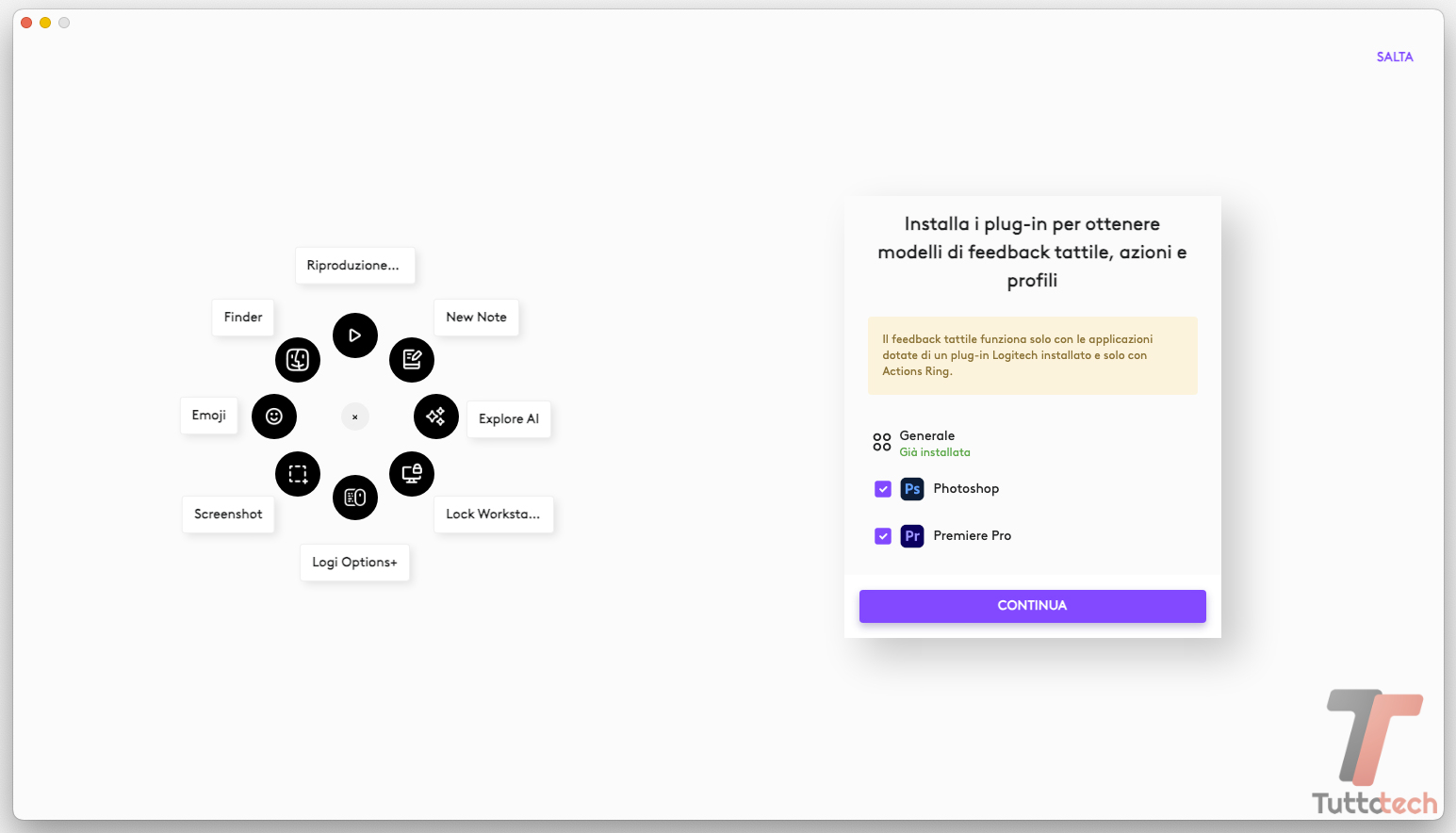Viewport: 1456px width, 833px height.
Task: Click the Screenshot label
Action: tap(228, 514)
